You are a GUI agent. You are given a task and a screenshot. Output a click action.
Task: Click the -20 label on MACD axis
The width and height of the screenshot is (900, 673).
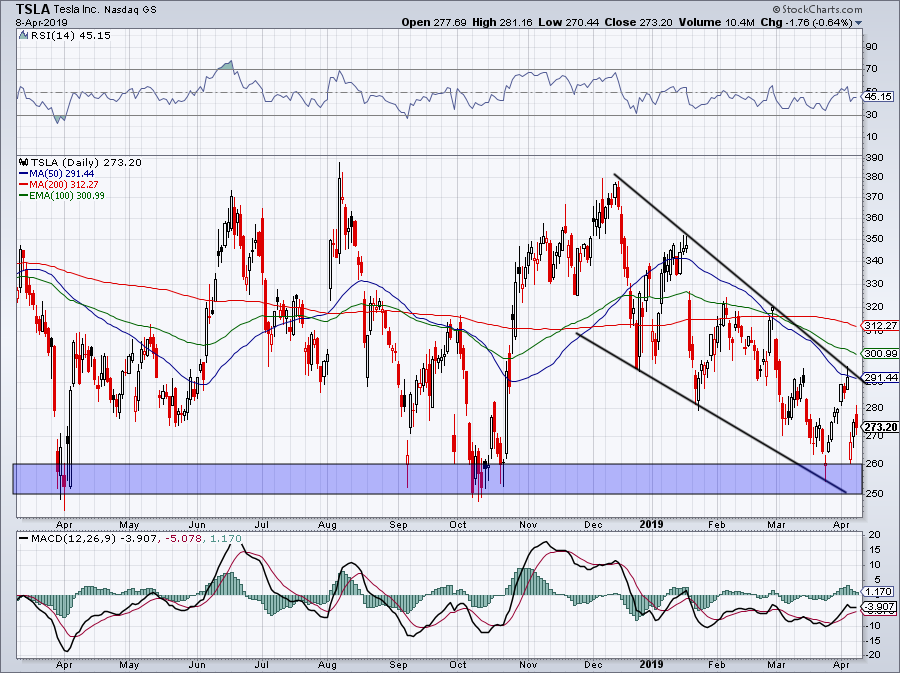[x=874, y=655]
